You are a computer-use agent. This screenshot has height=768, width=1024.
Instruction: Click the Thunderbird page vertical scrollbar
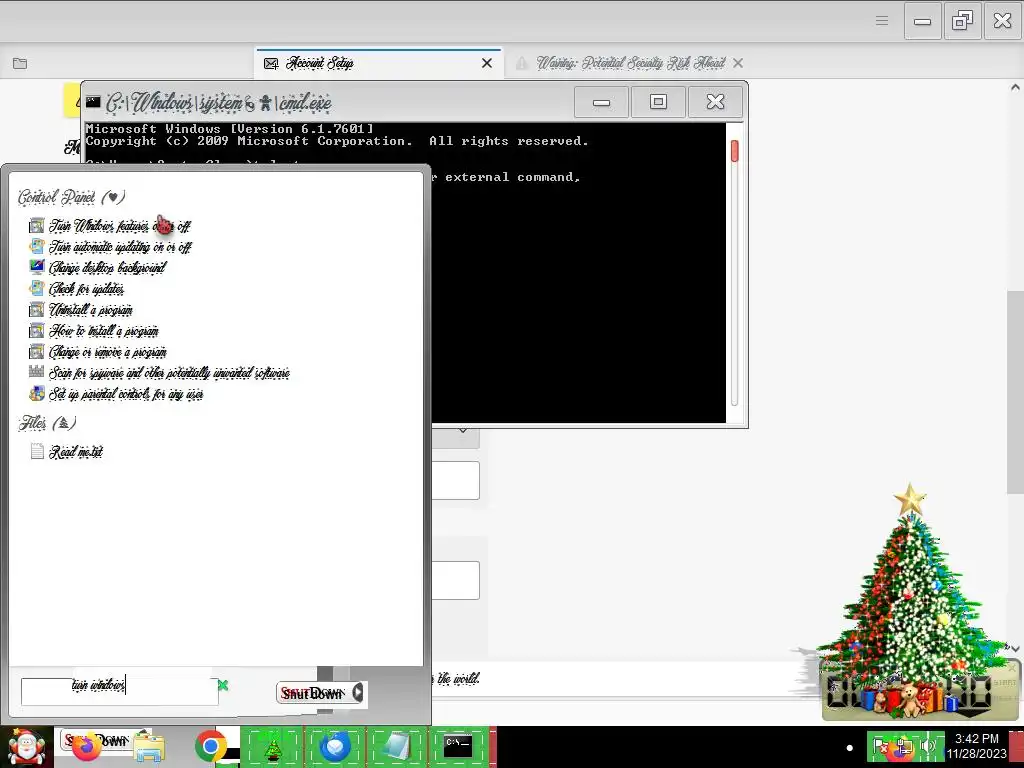1015,392
